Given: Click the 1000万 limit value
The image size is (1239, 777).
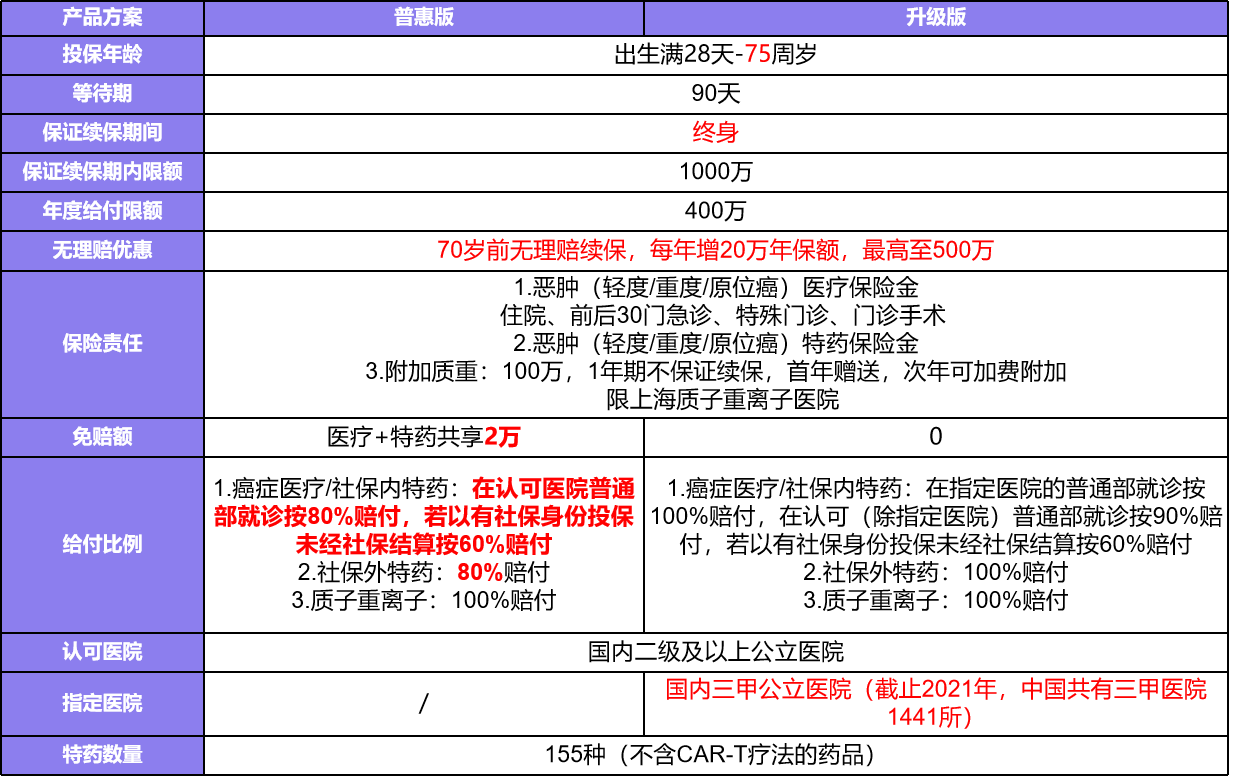Looking at the screenshot, I should pos(715,171).
